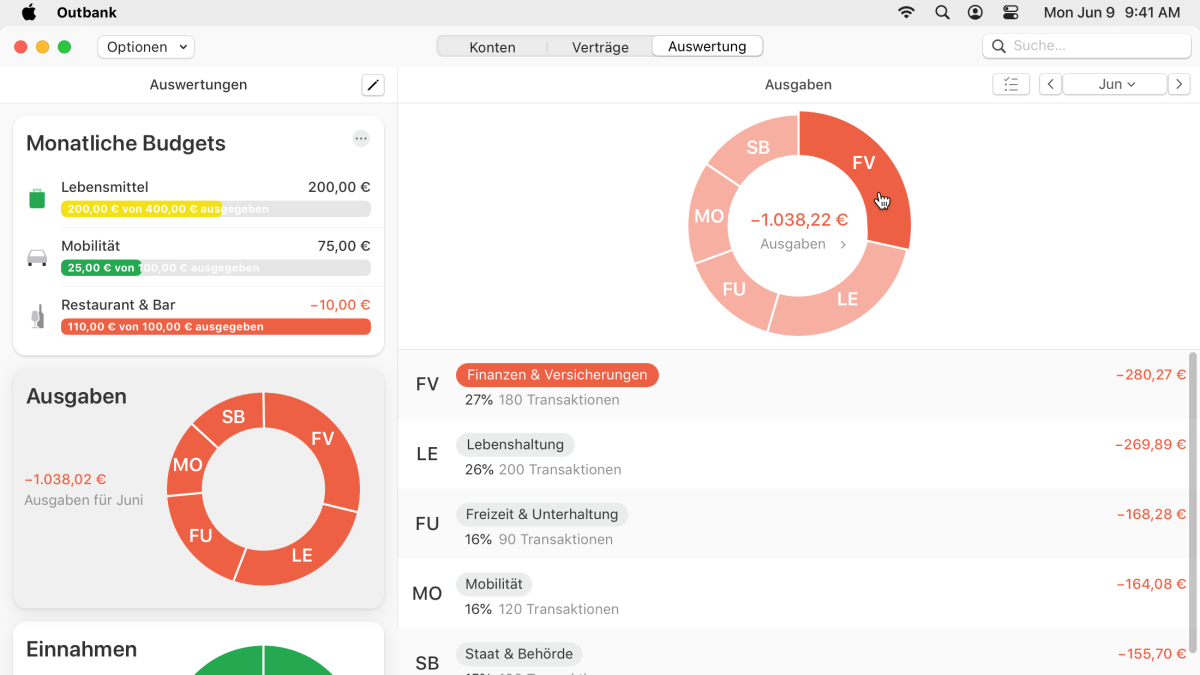Click the FV segment in the large donut chart
The height and width of the screenshot is (675, 1200).
[863, 163]
